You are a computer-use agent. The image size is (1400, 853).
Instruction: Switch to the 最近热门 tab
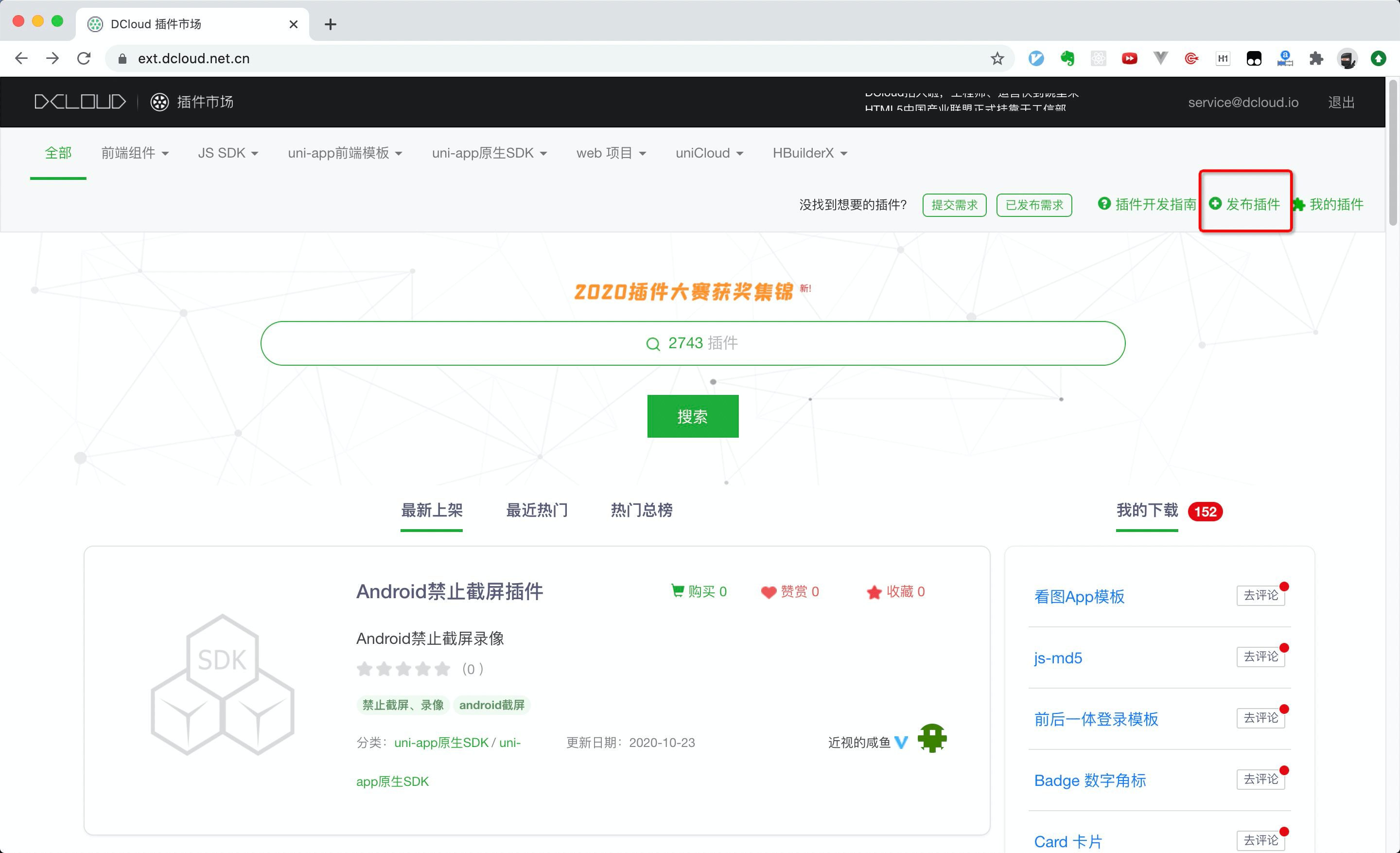pyautogui.click(x=537, y=510)
